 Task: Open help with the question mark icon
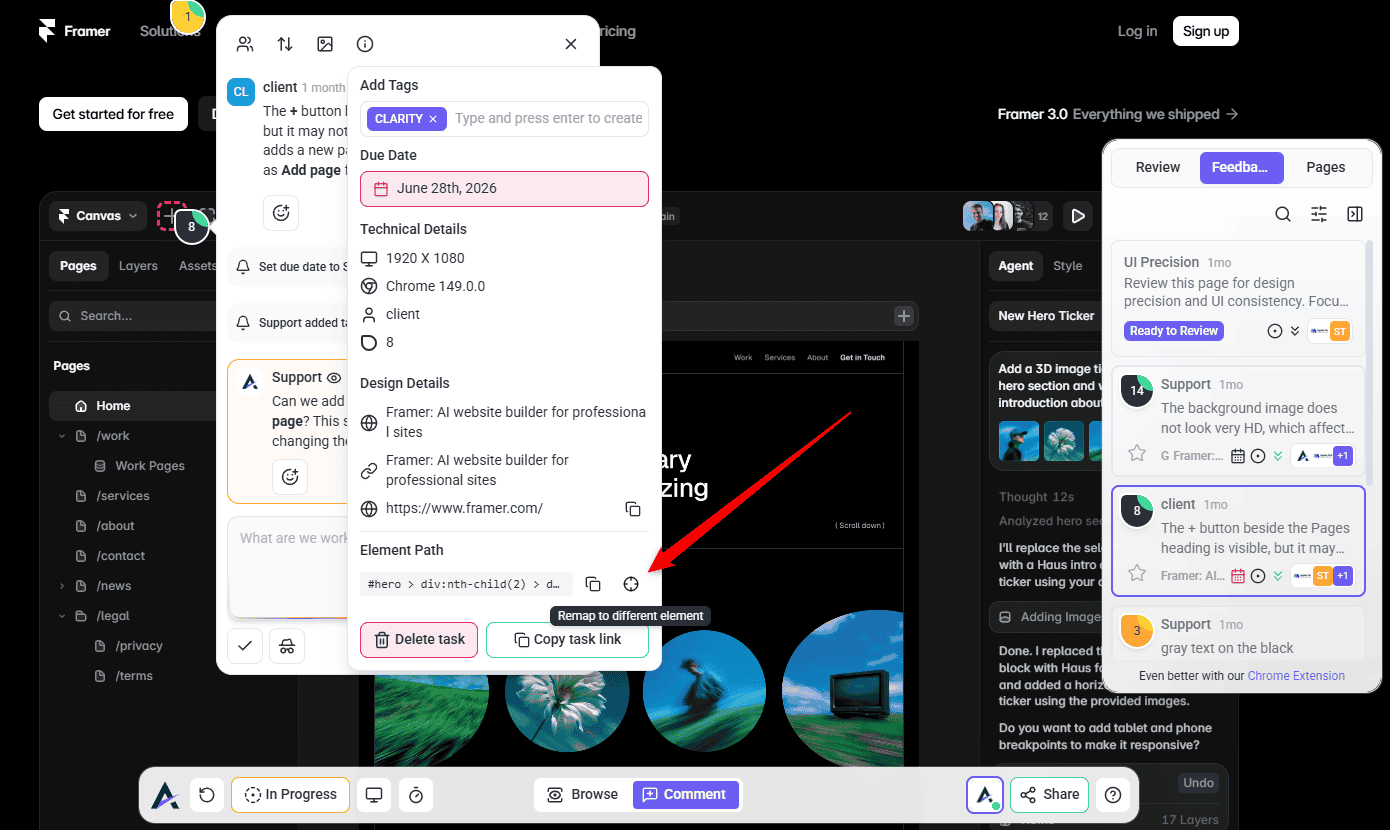pos(1113,795)
